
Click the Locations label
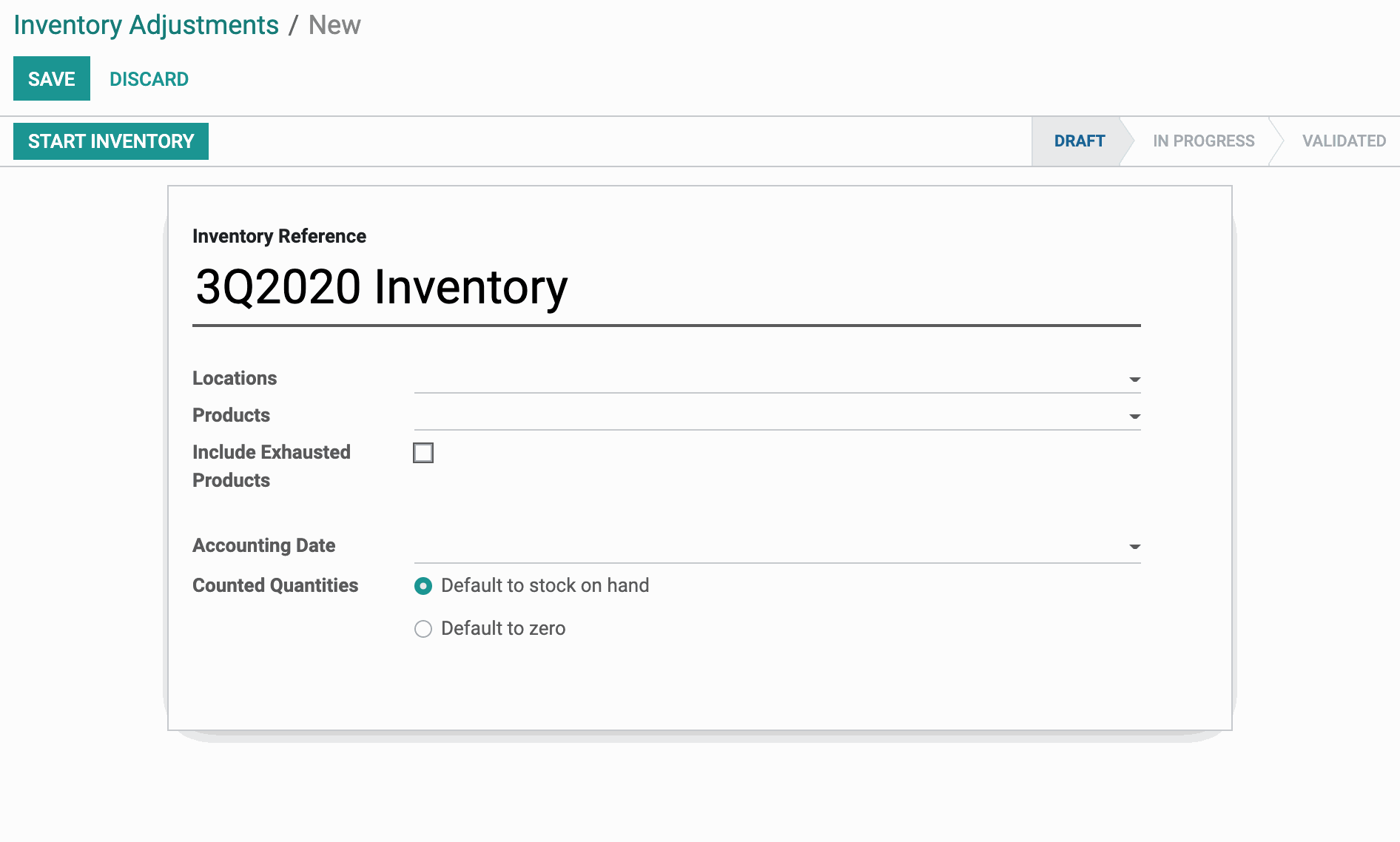(235, 378)
